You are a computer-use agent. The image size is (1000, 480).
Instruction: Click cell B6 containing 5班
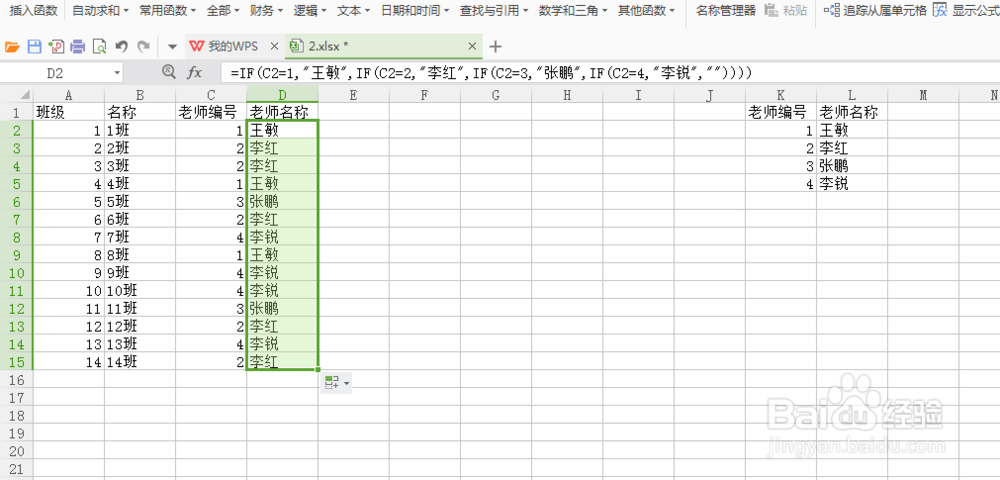click(x=140, y=202)
